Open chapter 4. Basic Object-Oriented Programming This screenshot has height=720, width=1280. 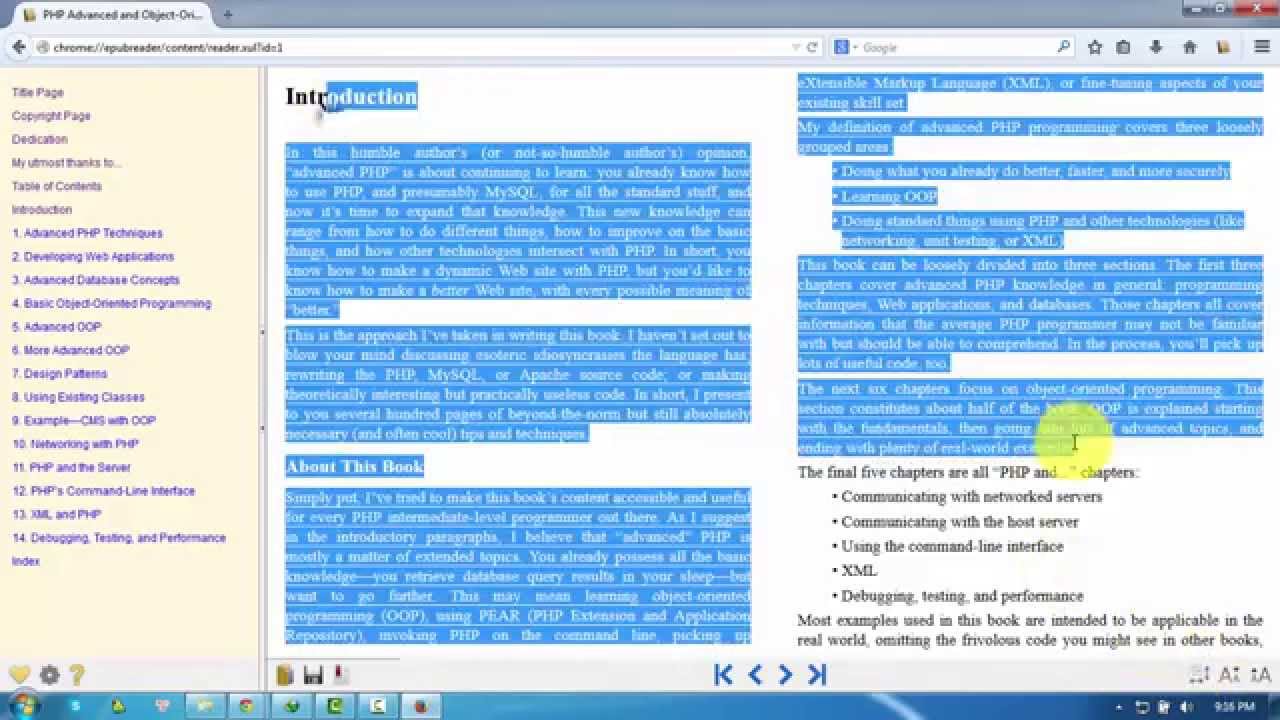(x=111, y=303)
